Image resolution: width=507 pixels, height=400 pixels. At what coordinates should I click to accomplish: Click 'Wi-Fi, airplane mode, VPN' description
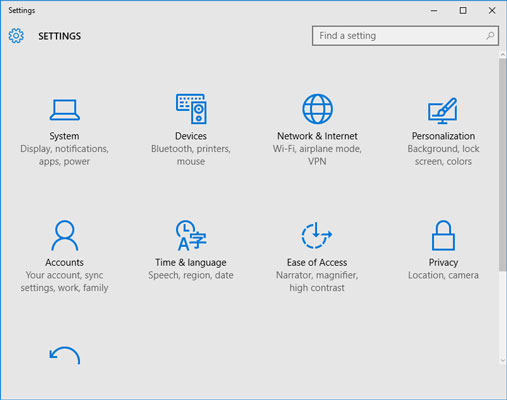point(317,155)
